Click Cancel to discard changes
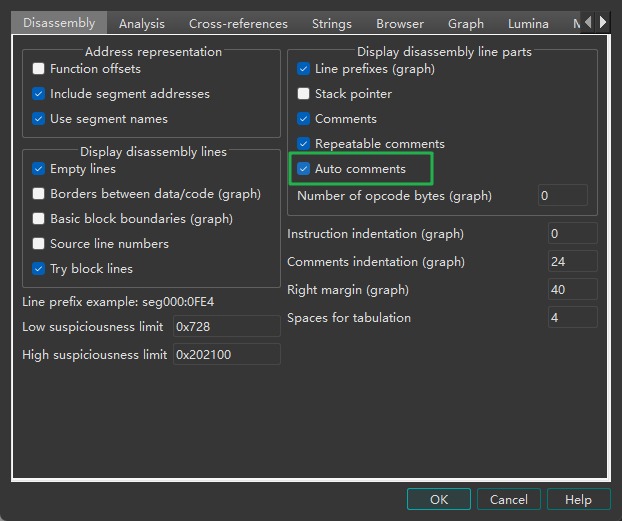This screenshot has width=622, height=521. pos(509,499)
